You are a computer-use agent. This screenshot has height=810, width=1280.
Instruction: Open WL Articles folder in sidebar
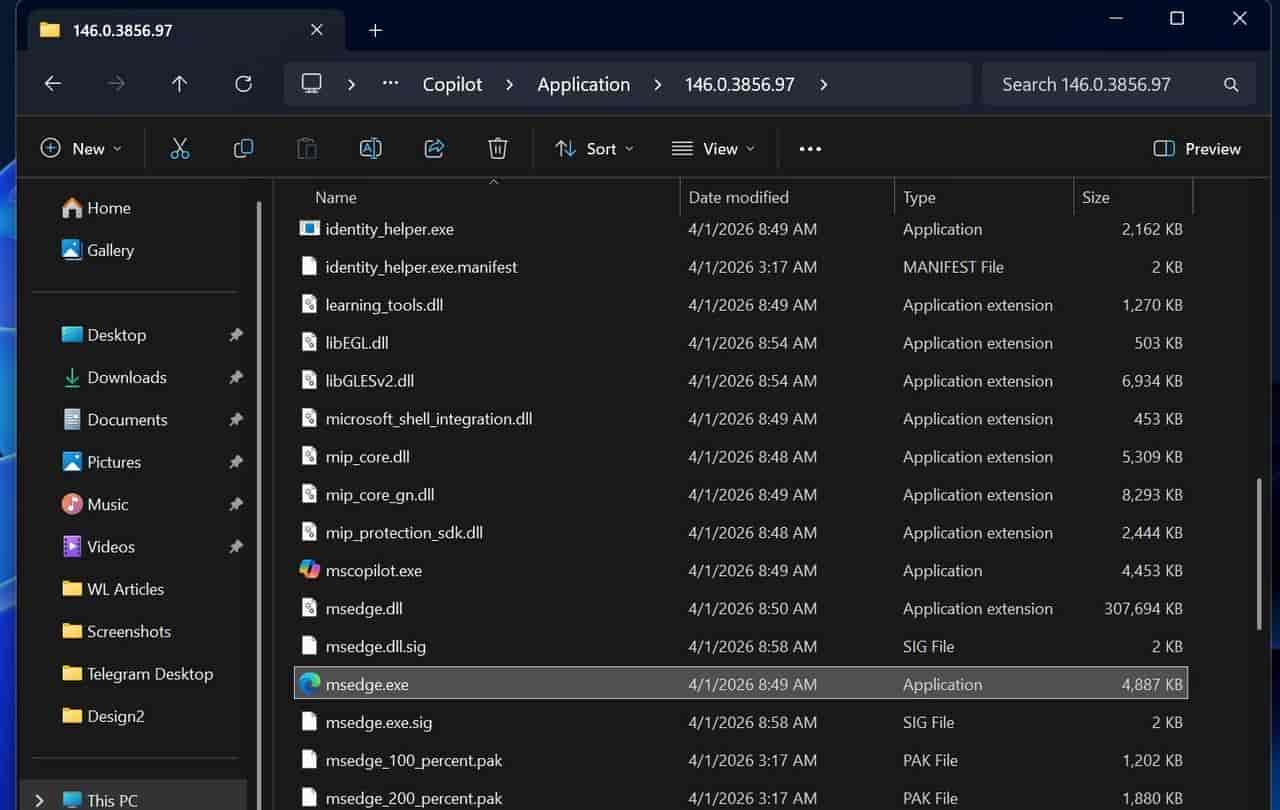tap(125, 589)
